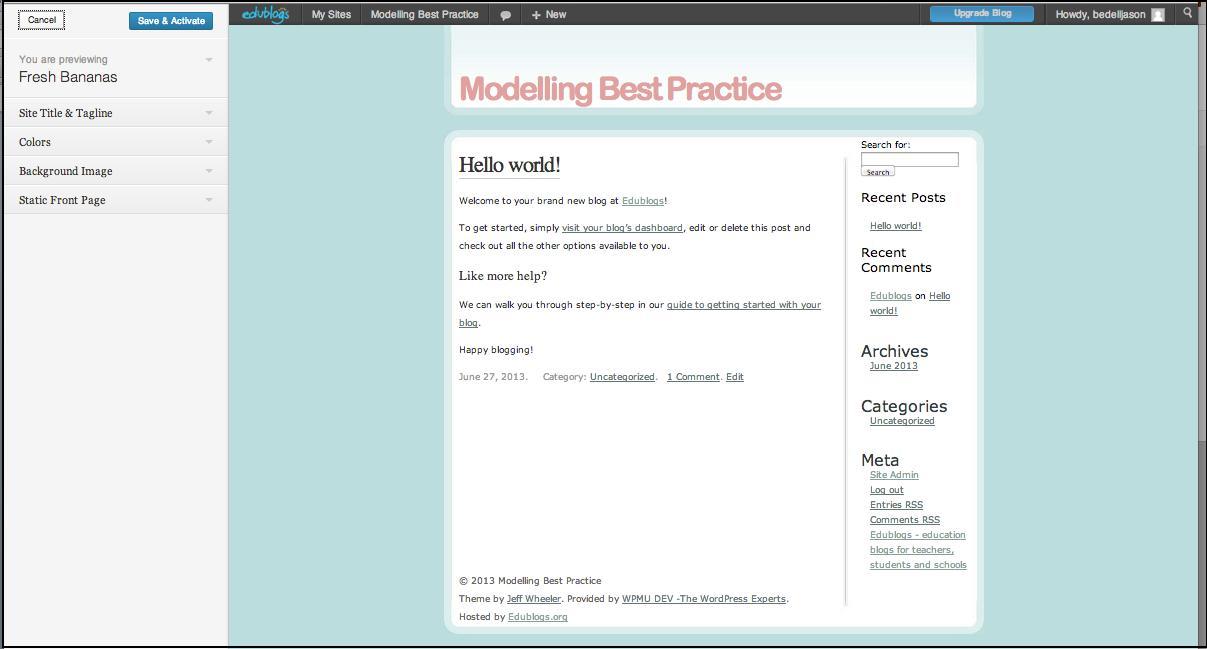Click the Happy blogging! text
The height and width of the screenshot is (649, 1207).
496,350
